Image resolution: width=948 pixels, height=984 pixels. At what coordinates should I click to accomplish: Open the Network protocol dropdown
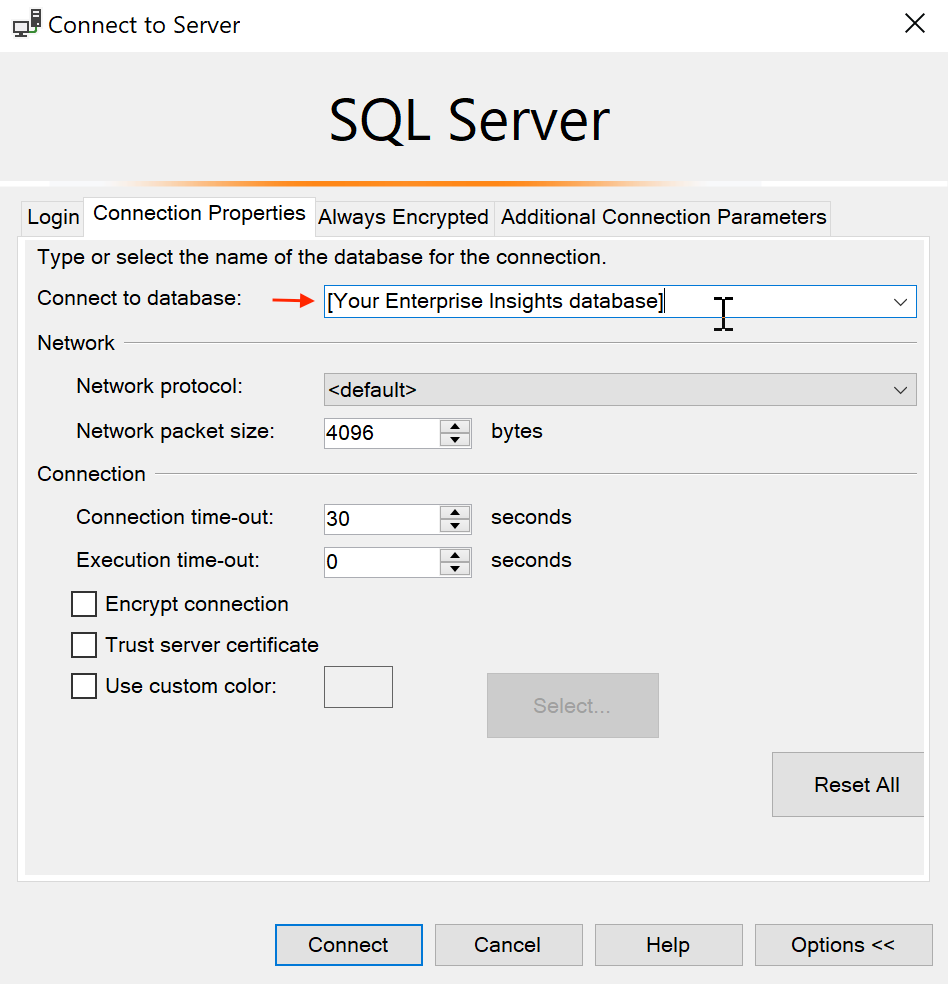click(x=620, y=390)
